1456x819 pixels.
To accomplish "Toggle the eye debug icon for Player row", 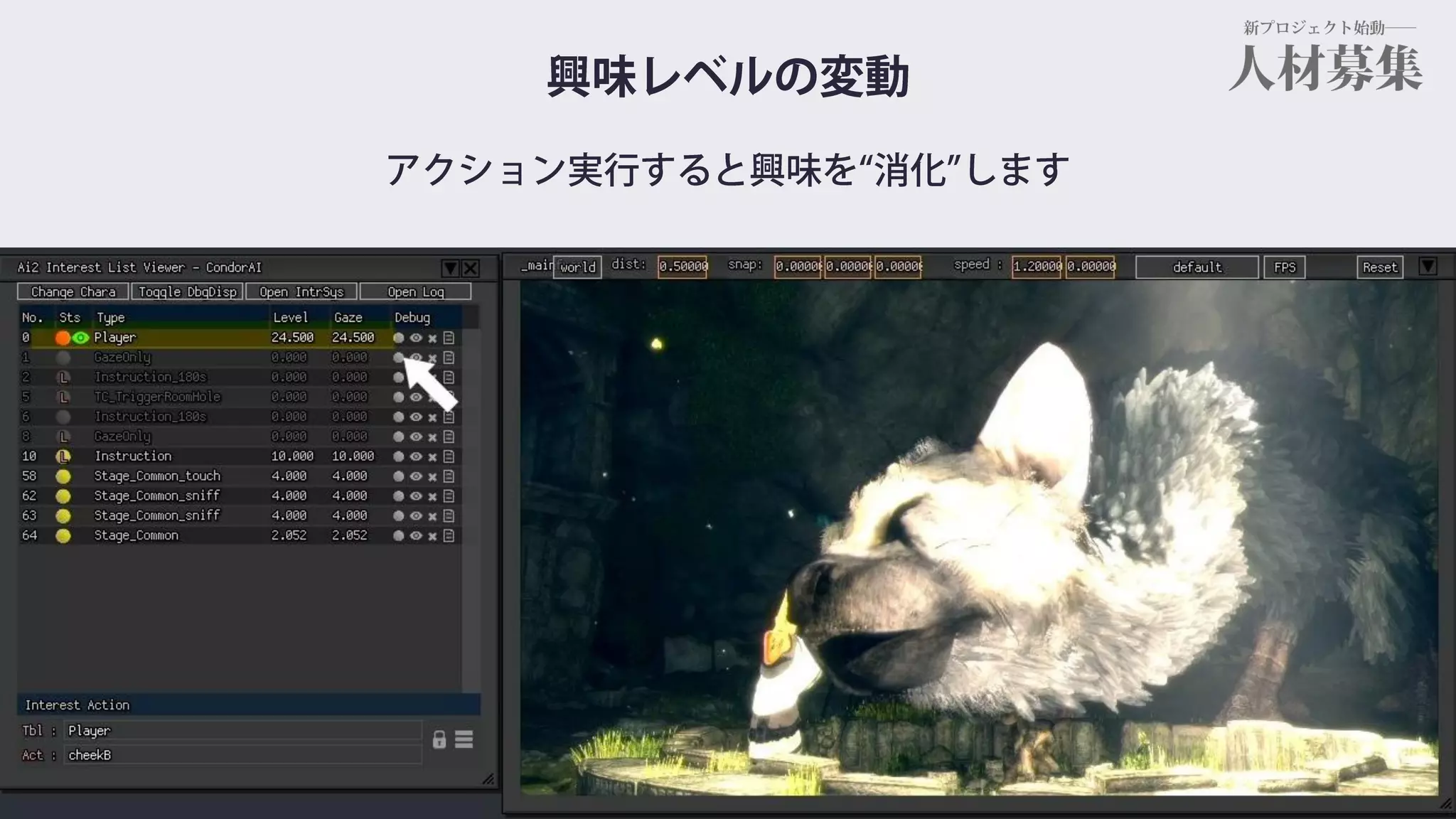I will click(416, 338).
